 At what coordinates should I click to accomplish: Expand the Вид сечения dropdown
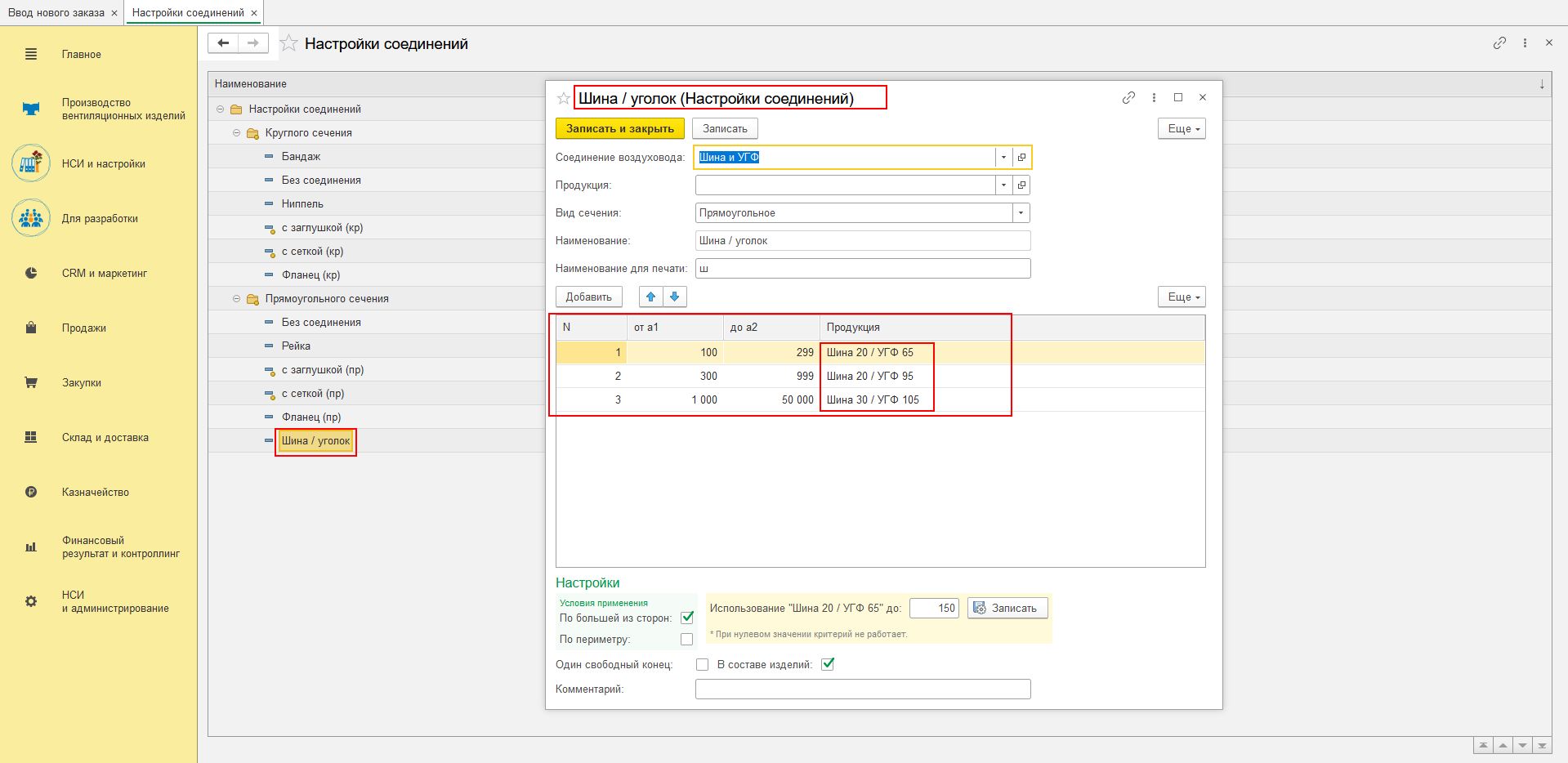point(1021,213)
